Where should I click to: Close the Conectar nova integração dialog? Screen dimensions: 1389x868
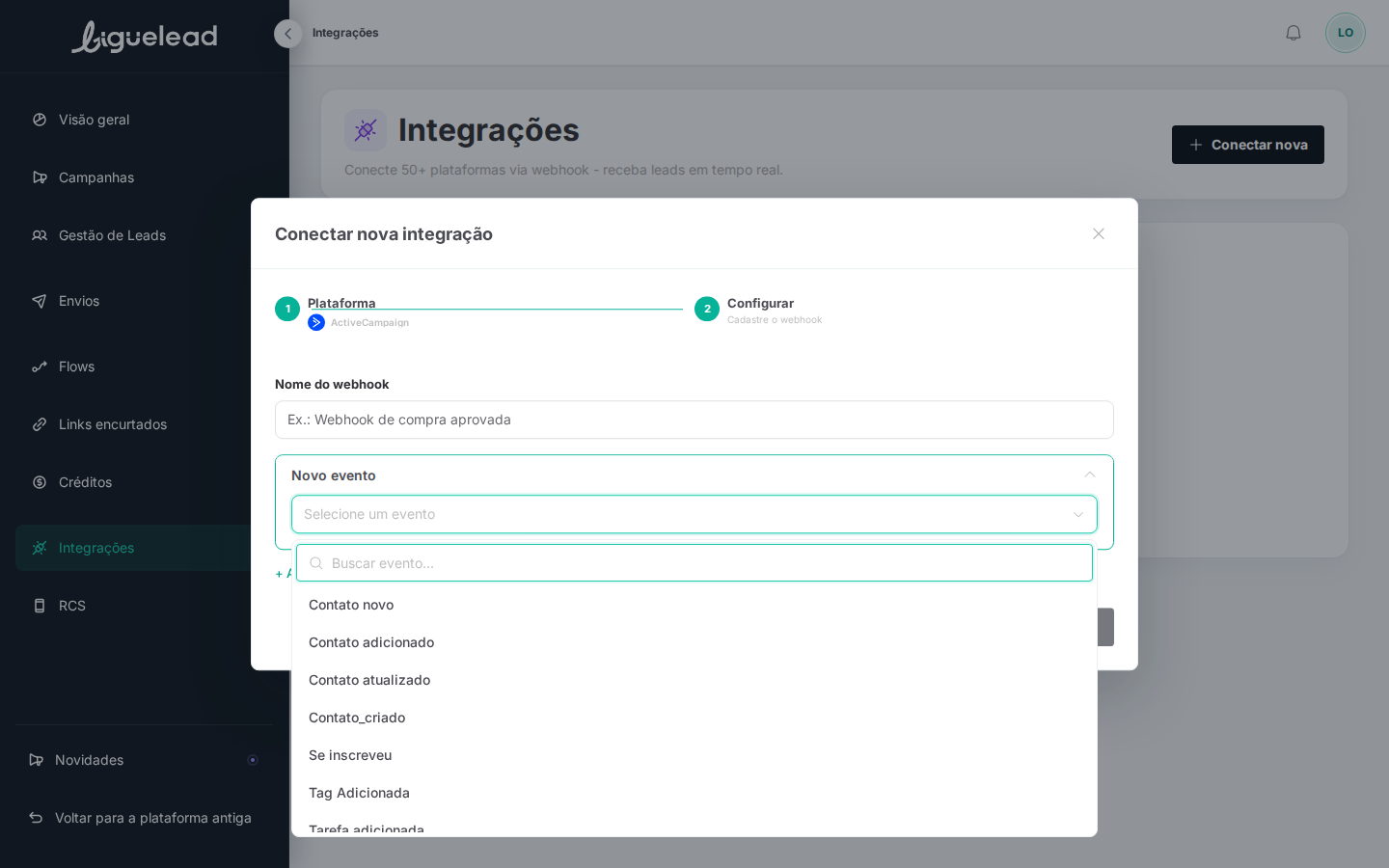point(1099,233)
